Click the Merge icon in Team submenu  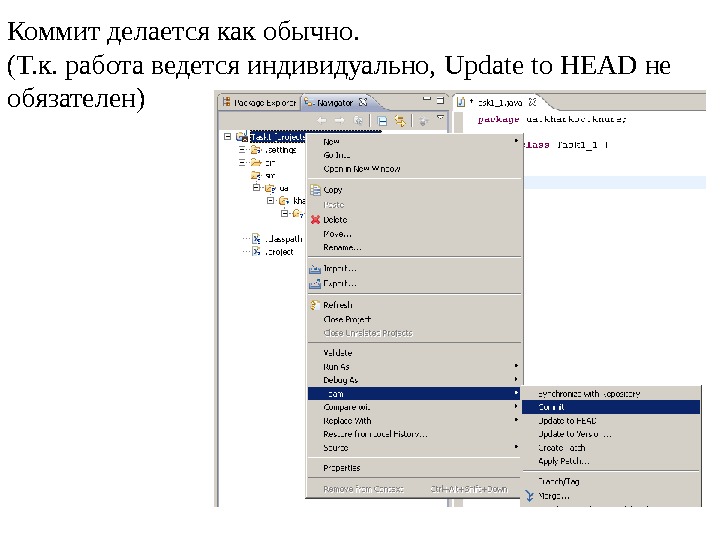click(529, 495)
